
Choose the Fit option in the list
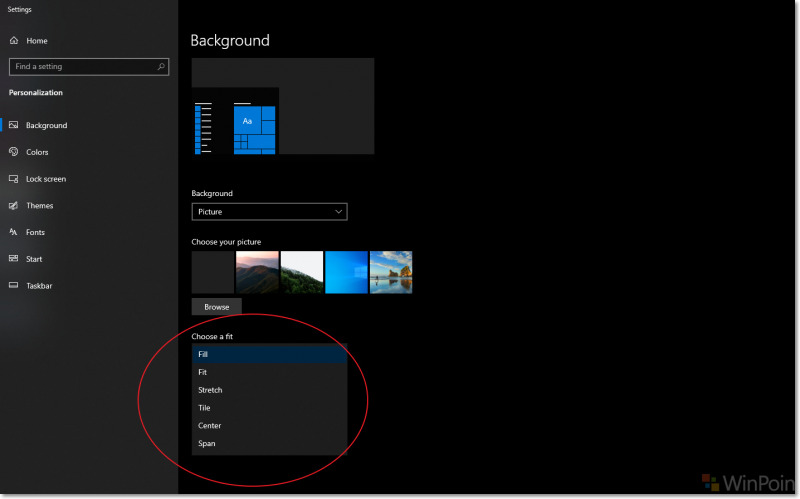(x=269, y=372)
